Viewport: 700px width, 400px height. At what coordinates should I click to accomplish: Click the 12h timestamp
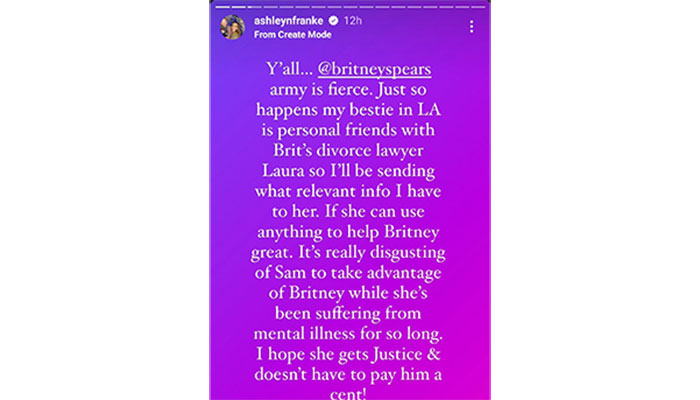click(353, 21)
